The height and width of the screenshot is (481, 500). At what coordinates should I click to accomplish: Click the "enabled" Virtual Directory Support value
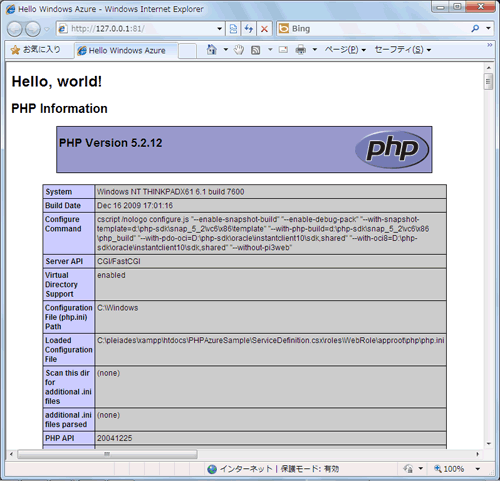tap(111, 275)
